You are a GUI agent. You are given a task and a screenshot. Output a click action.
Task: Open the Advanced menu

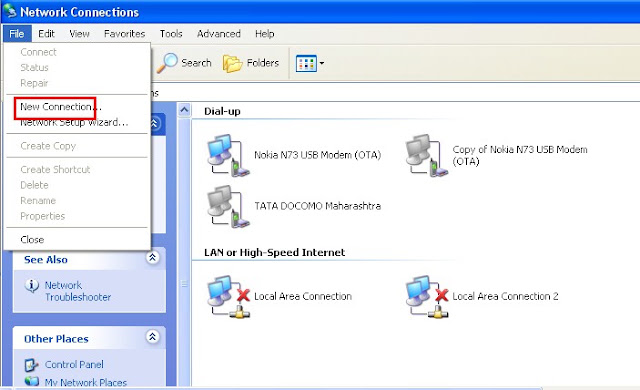(x=219, y=33)
